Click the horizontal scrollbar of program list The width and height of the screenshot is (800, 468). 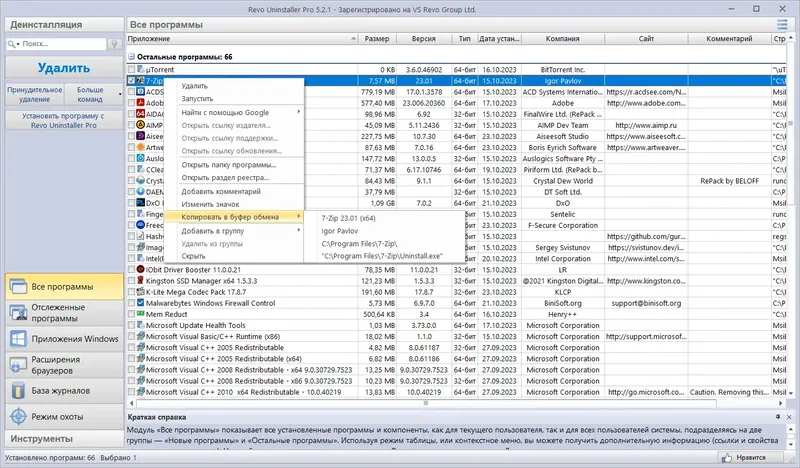pos(426,403)
